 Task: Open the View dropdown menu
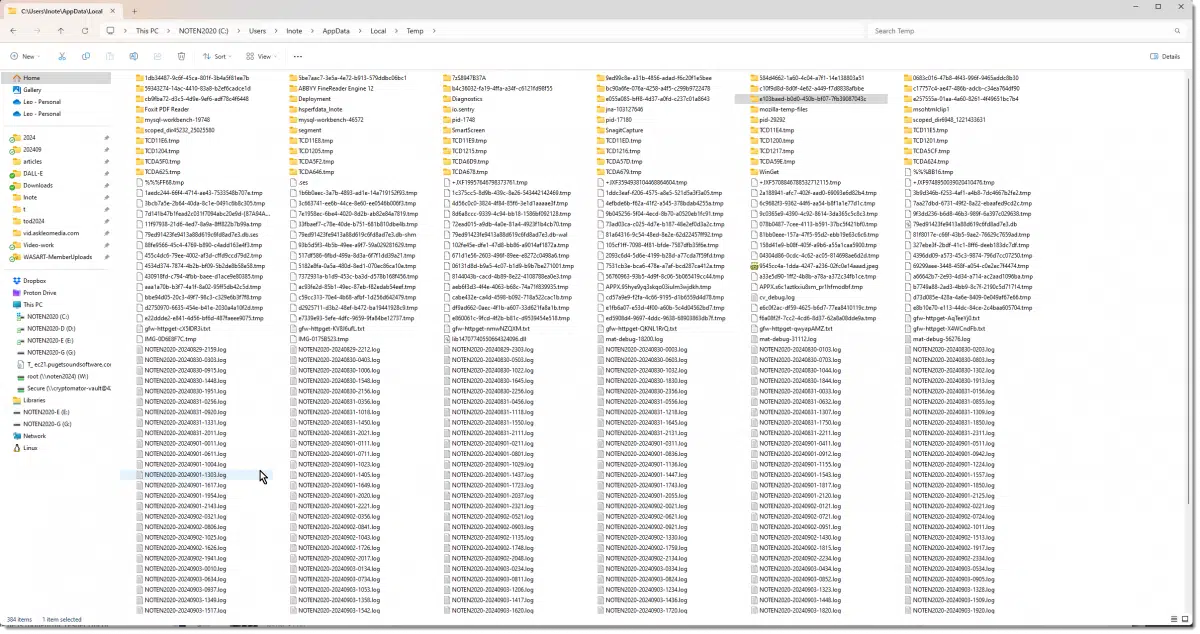(262, 57)
